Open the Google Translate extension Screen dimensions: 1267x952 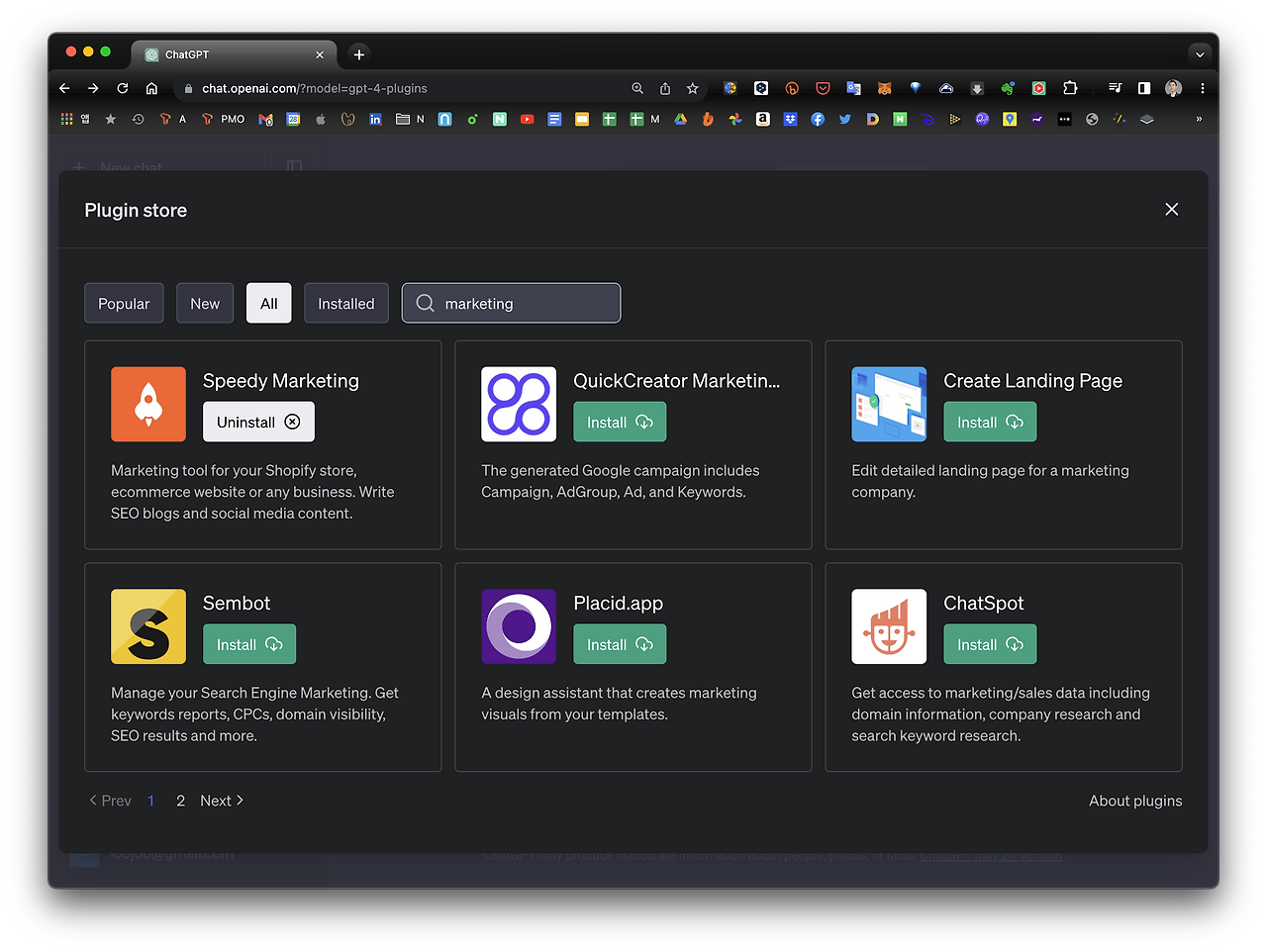(x=853, y=88)
